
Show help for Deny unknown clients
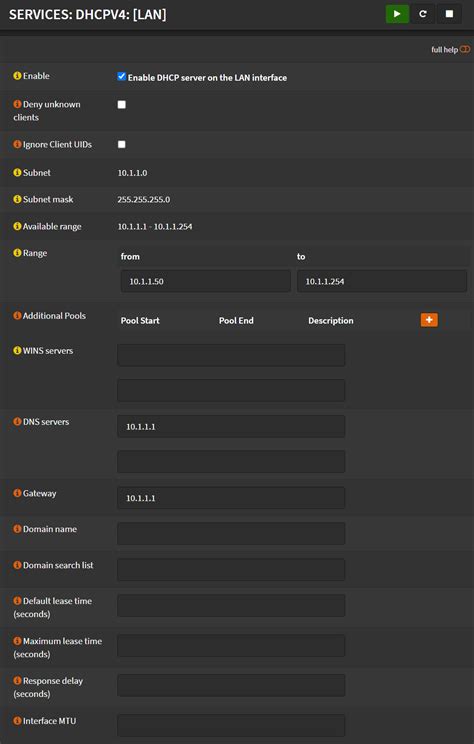tap(17, 104)
